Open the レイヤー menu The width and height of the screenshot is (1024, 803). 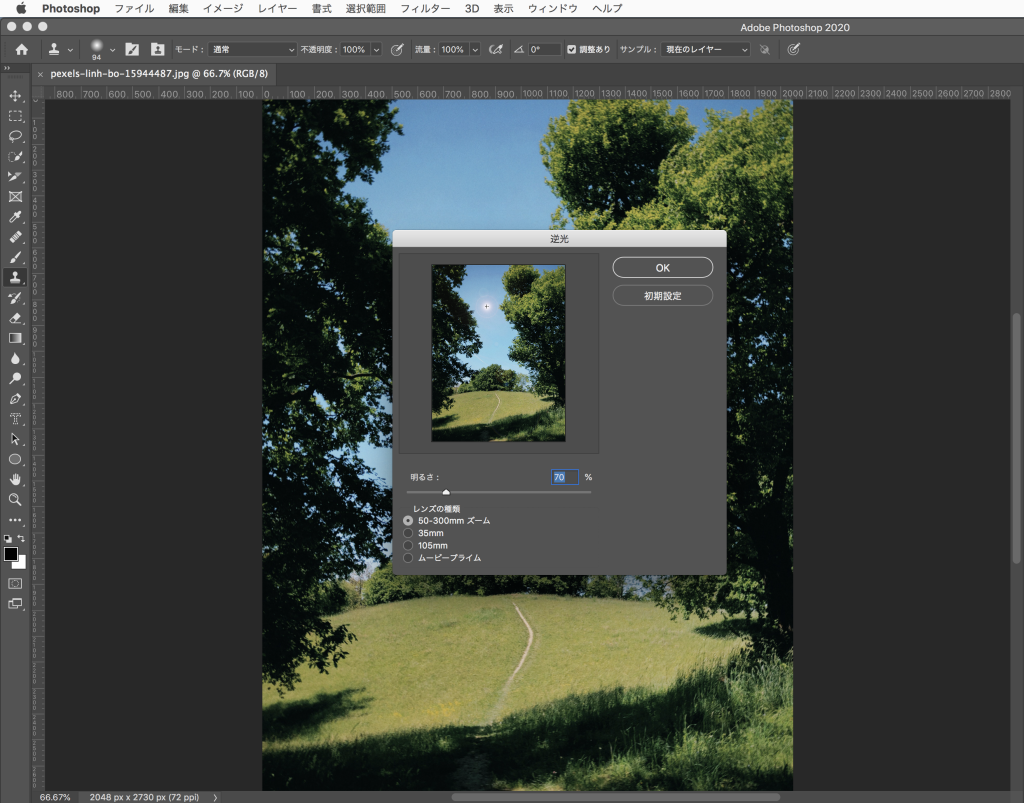[277, 8]
